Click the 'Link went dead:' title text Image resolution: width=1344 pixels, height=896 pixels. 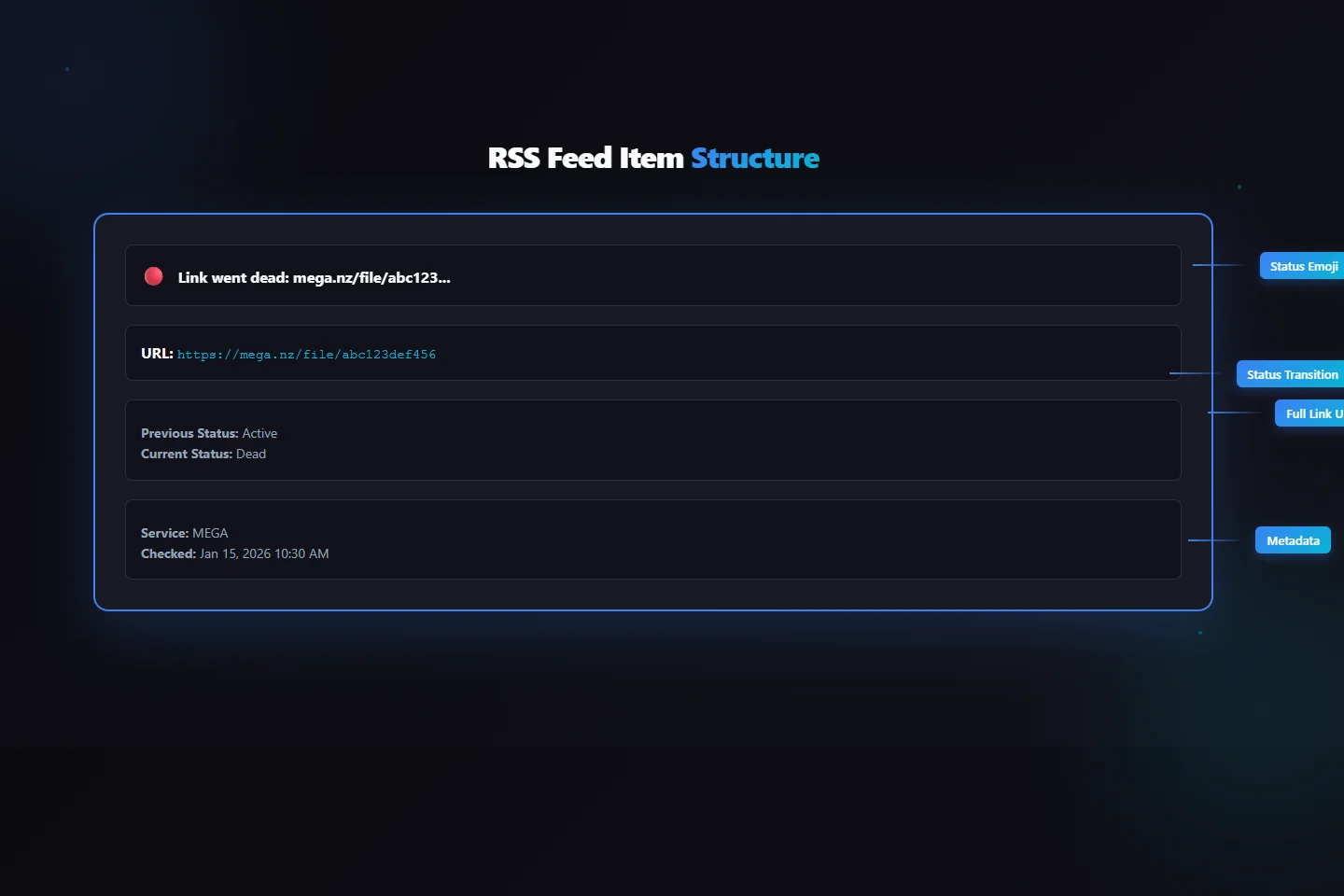[233, 277]
